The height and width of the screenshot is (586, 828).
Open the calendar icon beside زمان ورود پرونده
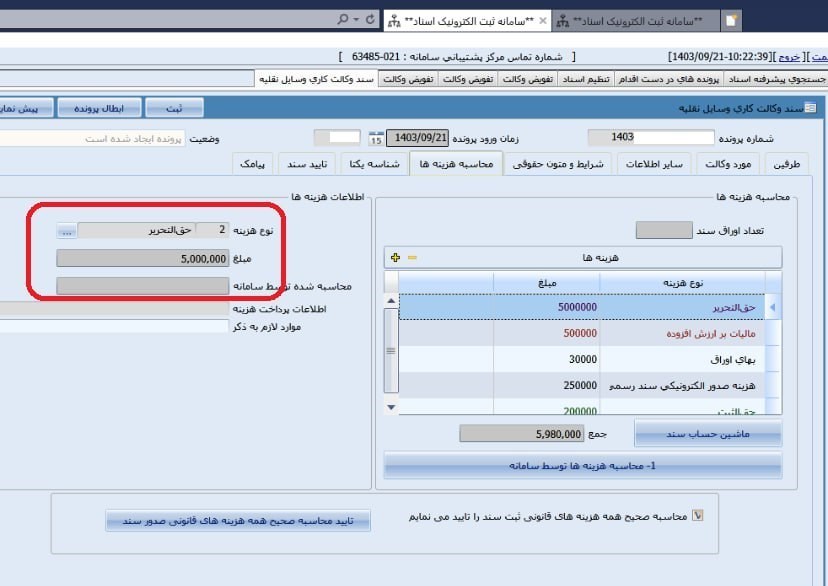pos(374,136)
